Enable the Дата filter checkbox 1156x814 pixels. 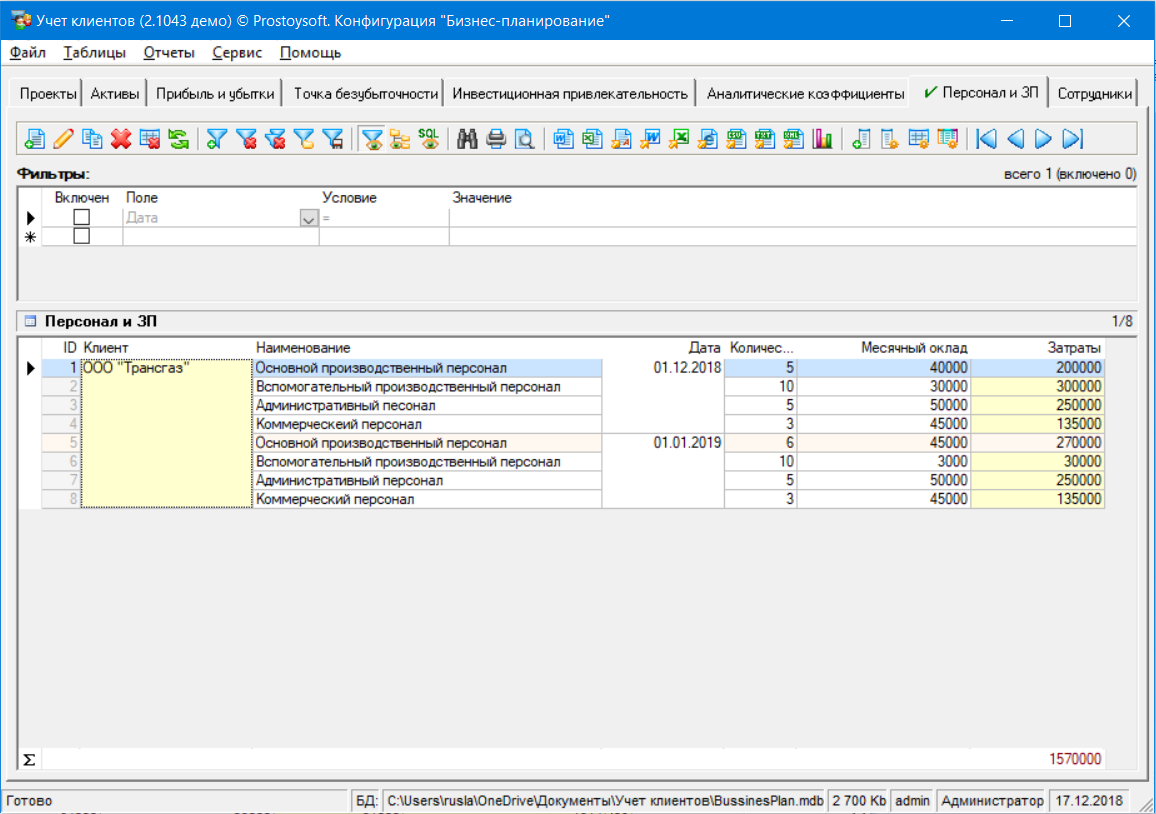click(x=82, y=217)
